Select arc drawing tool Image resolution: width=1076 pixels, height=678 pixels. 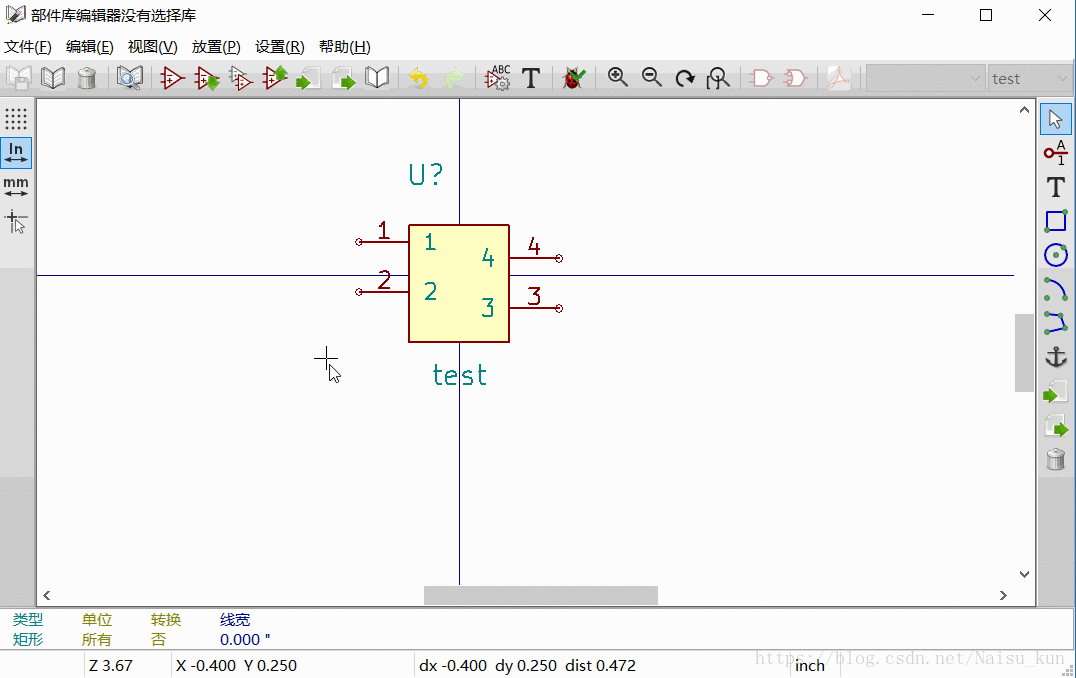coord(1055,289)
